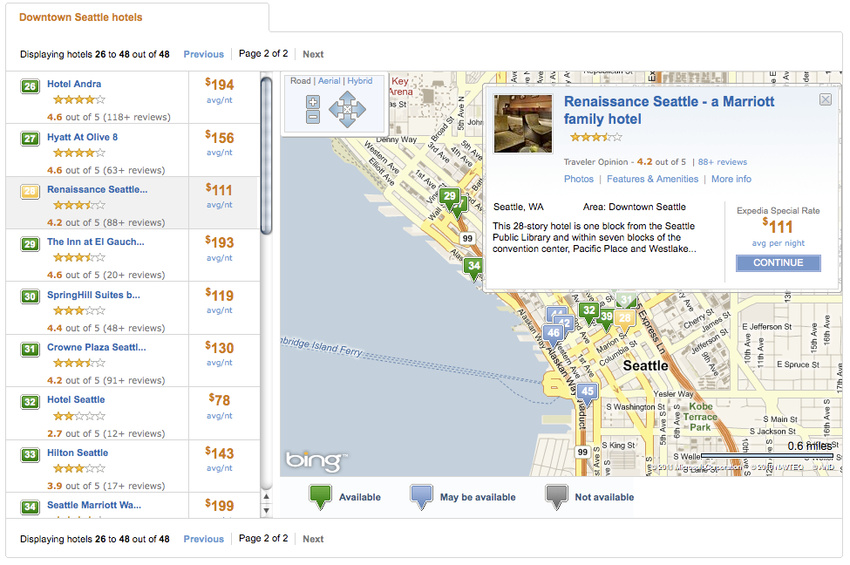Click the CONTINUE button
The width and height of the screenshot is (850, 565).
click(778, 263)
